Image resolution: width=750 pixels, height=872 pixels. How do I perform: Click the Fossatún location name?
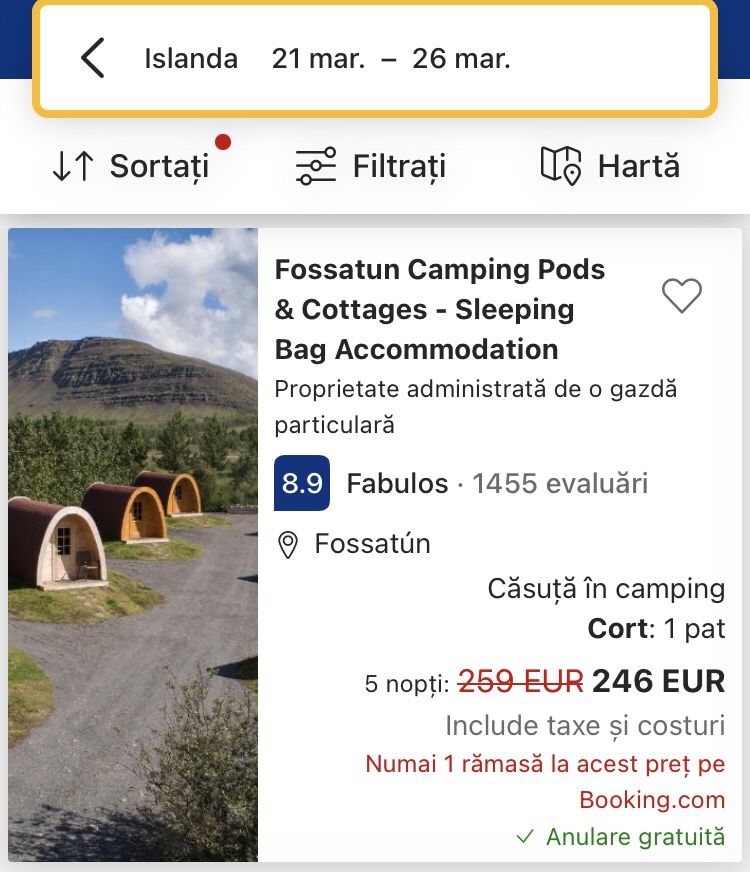click(x=372, y=545)
